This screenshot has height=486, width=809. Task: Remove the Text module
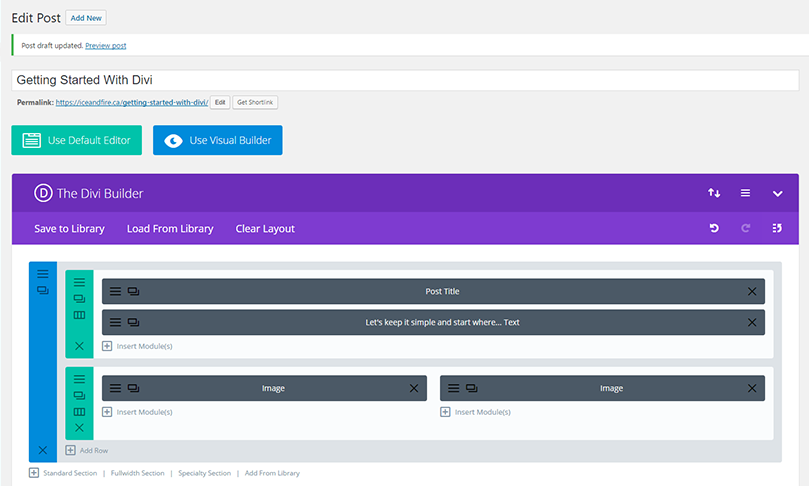tap(752, 322)
